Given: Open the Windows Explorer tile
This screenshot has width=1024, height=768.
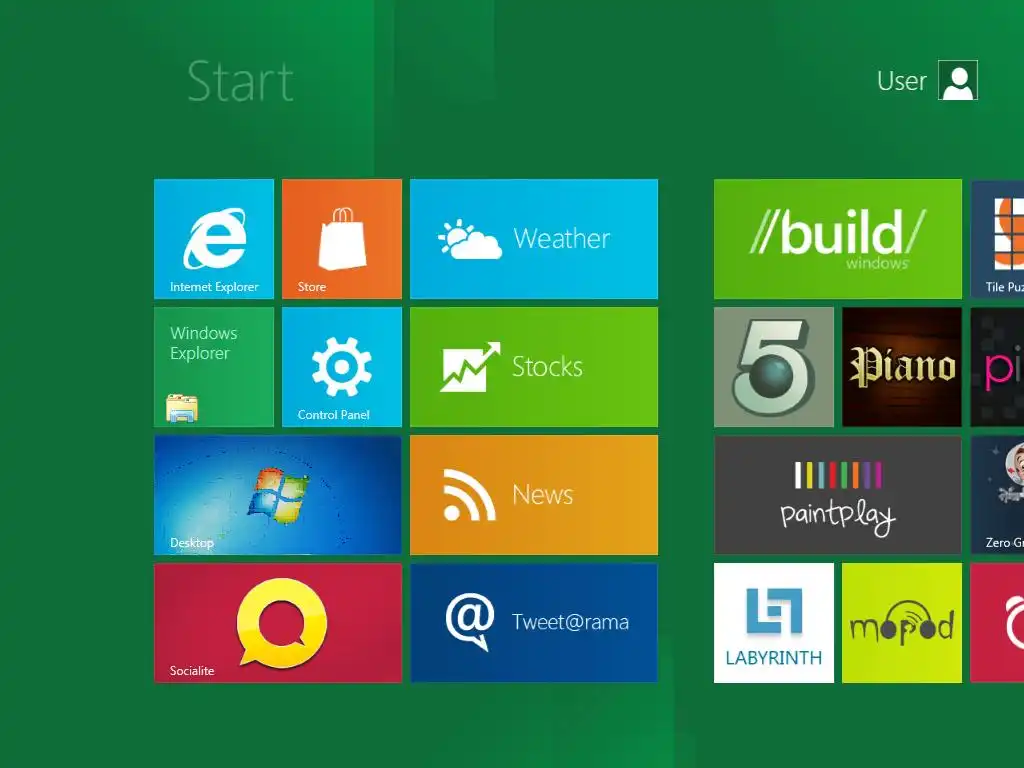Looking at the screenshot, I should (x=214, y=366).
